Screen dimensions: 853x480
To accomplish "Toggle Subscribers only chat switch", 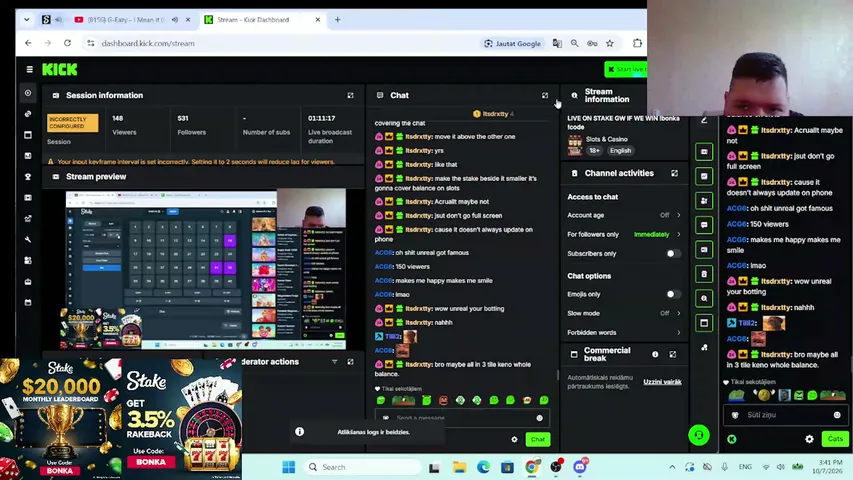I will click(x=673, y=254).
